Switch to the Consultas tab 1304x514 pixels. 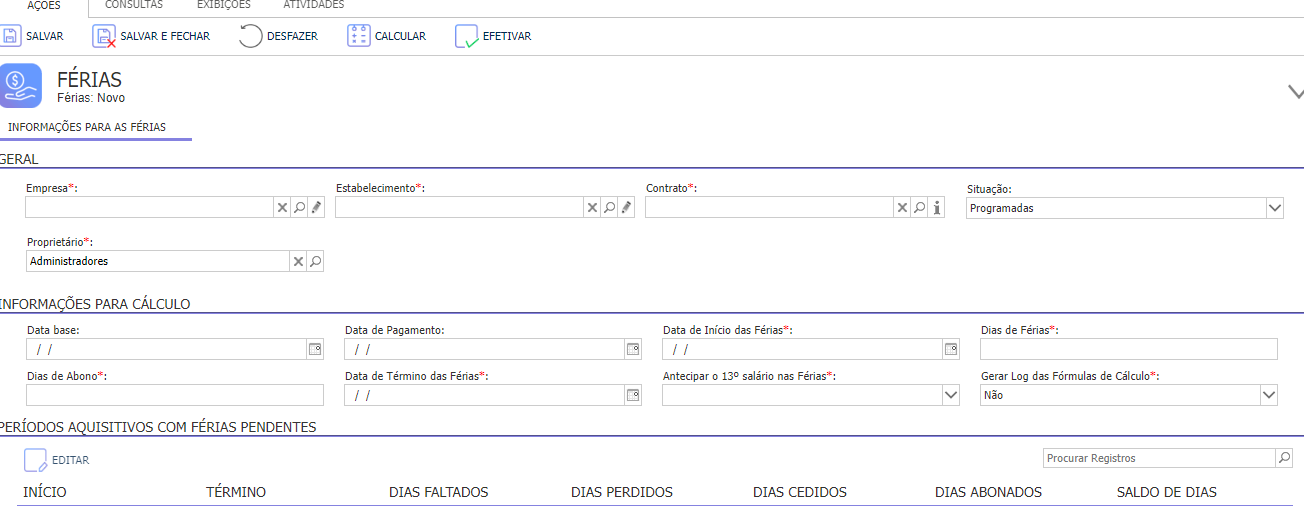coord(134,5)
